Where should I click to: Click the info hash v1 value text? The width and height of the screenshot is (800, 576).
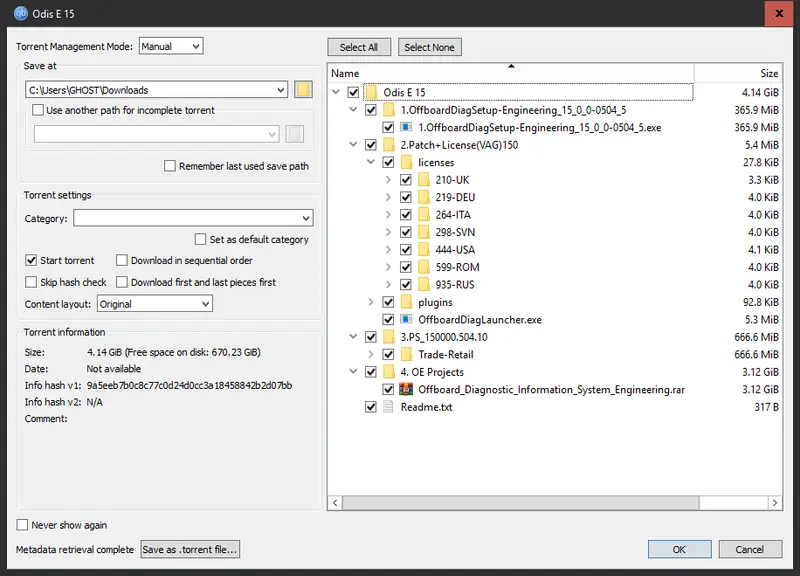(x=189, y=385)
